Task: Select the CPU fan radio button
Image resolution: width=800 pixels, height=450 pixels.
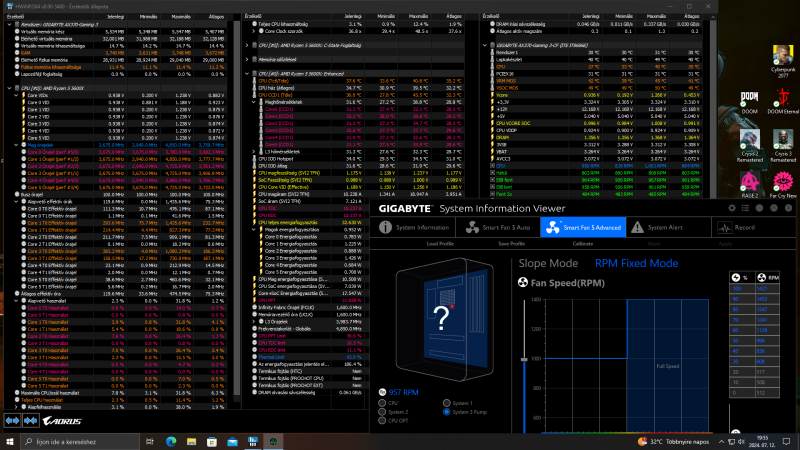Action: click(382, 403)
